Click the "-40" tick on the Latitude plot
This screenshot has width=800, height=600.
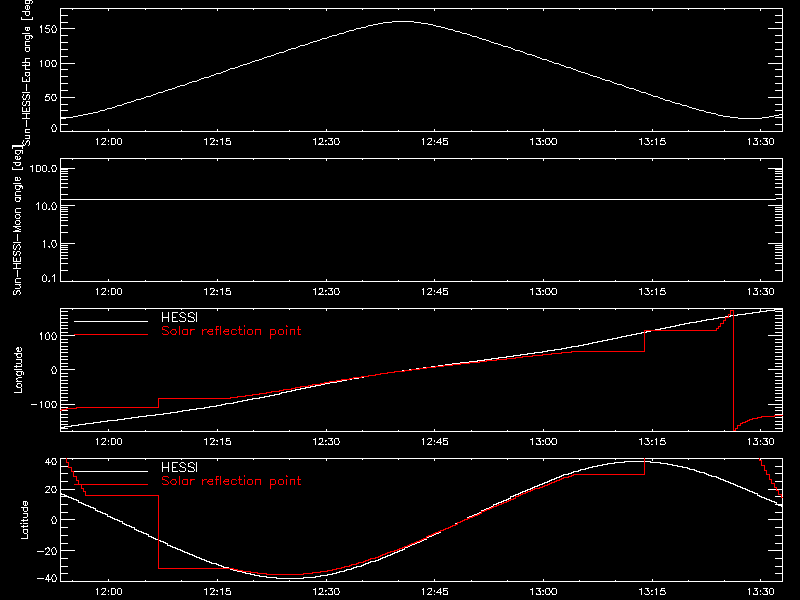pos(47,578)
